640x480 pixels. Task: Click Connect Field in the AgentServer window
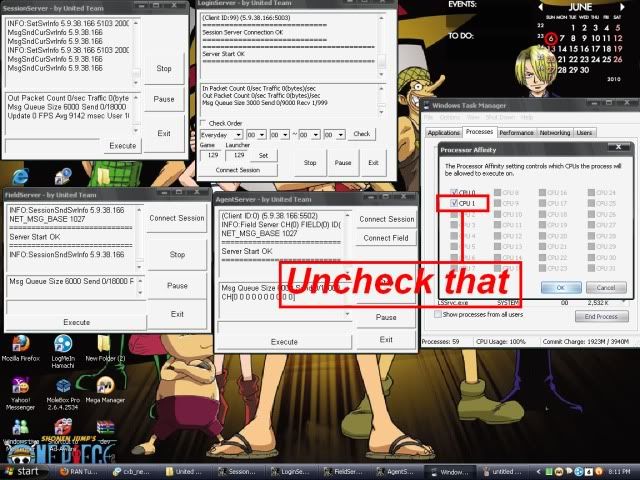coord(386,238)
